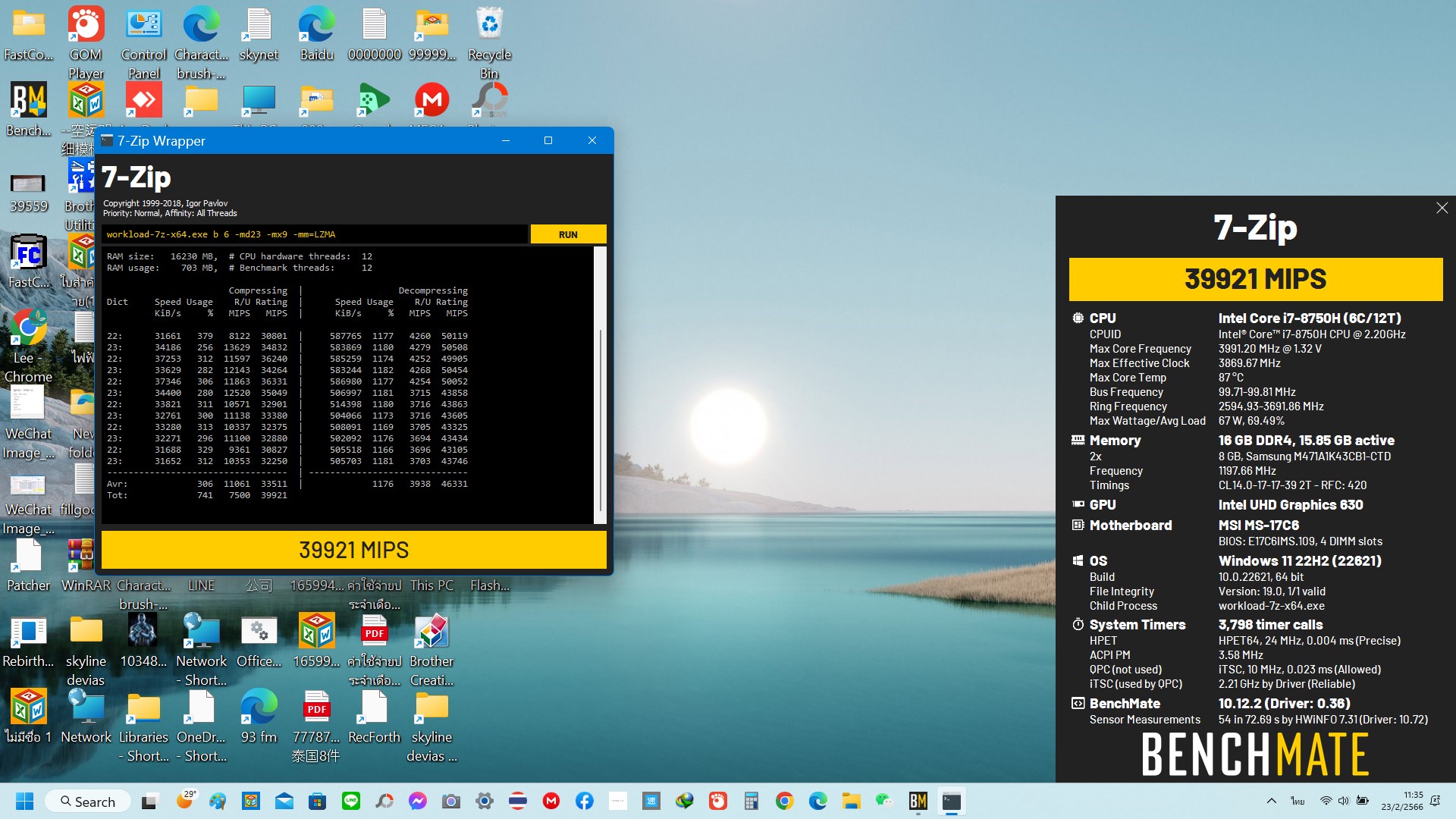Image resolution: width=1456 pixels, height=819 pixels.
Task: Switch to 7-Zip Wrapper console taskbar icon
Action: (951, 801)
